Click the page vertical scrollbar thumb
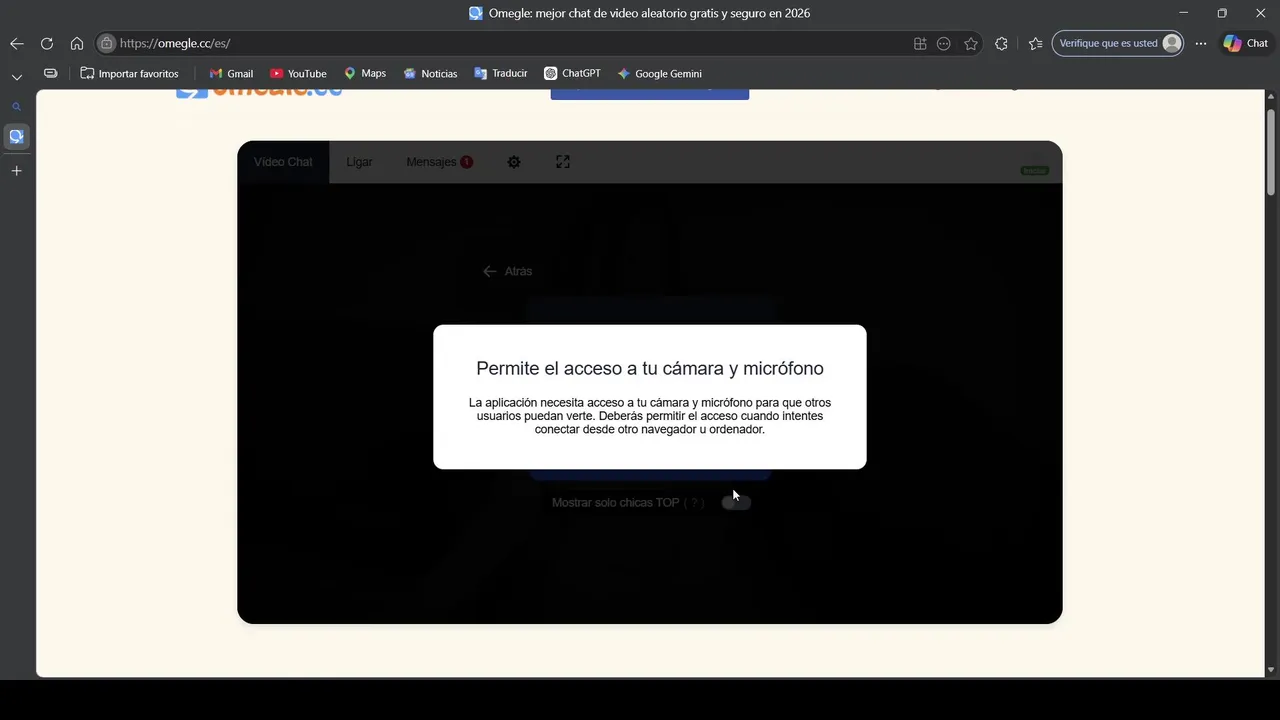 [x=1271, y=150]
